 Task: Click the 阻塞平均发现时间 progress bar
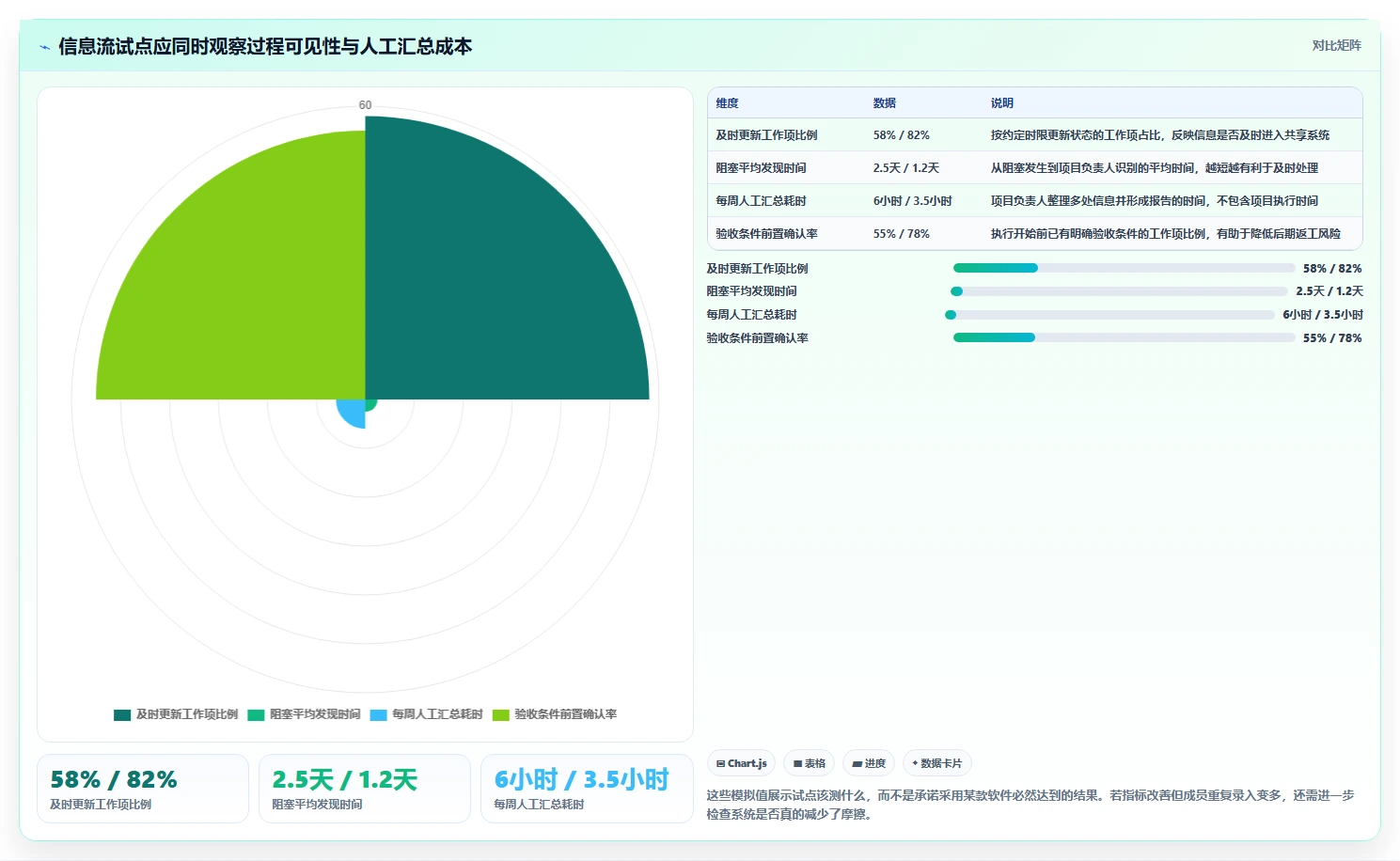(1119, 291)
